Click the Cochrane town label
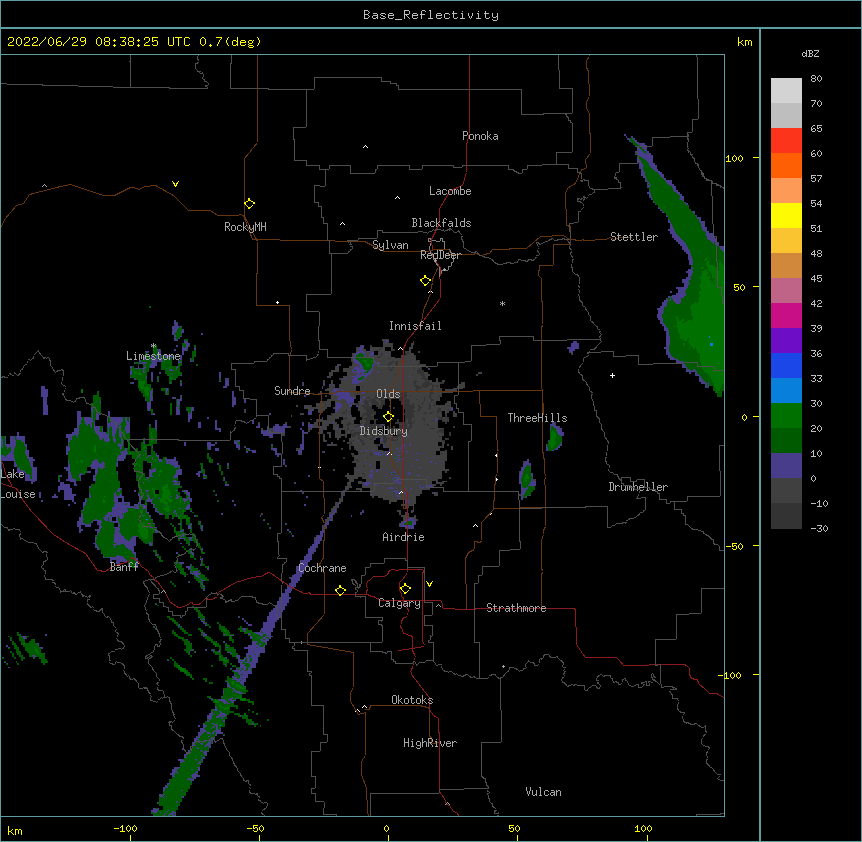 [322, 568]
